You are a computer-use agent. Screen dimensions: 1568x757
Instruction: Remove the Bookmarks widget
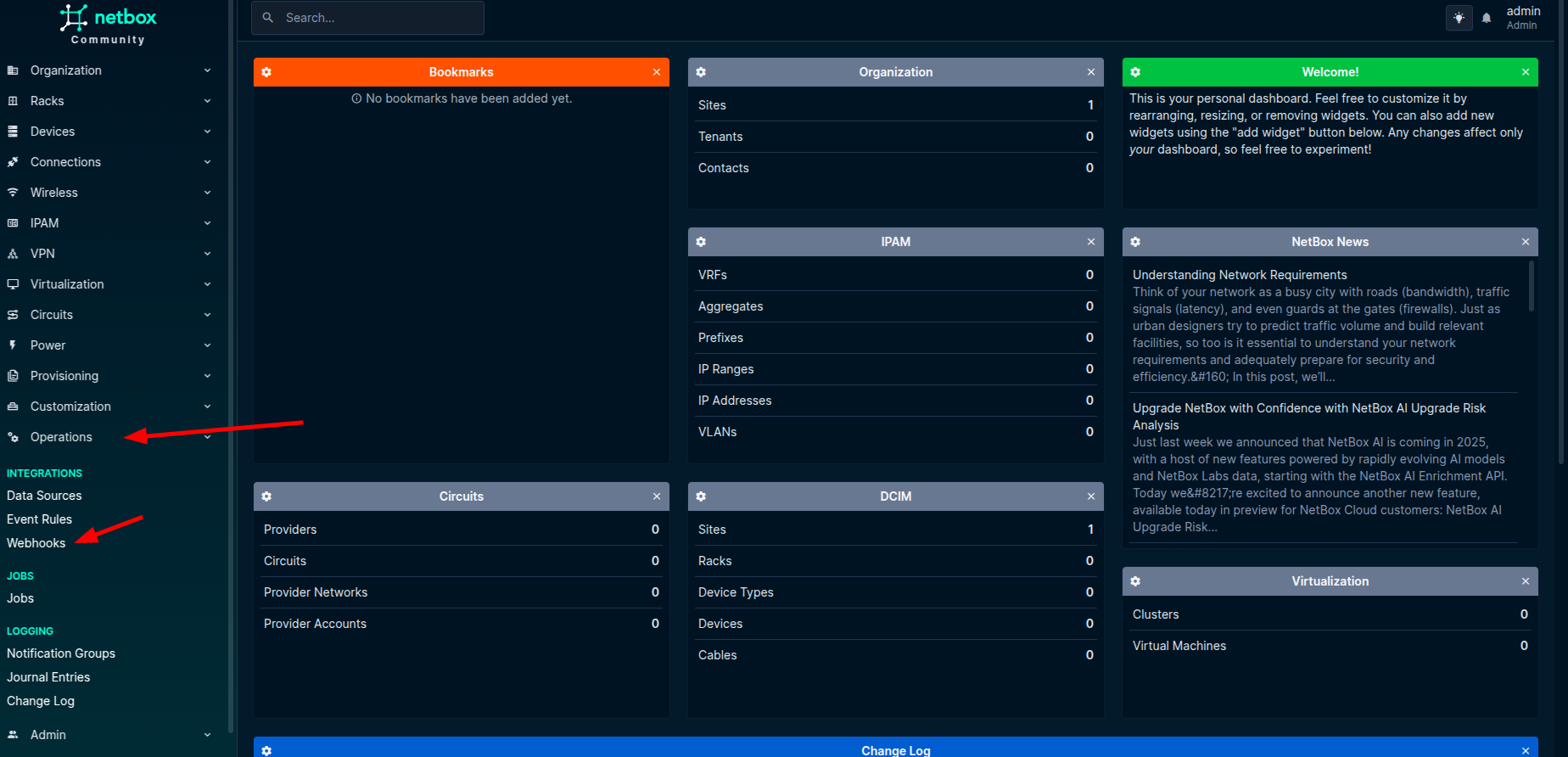[x=657, y=72]
